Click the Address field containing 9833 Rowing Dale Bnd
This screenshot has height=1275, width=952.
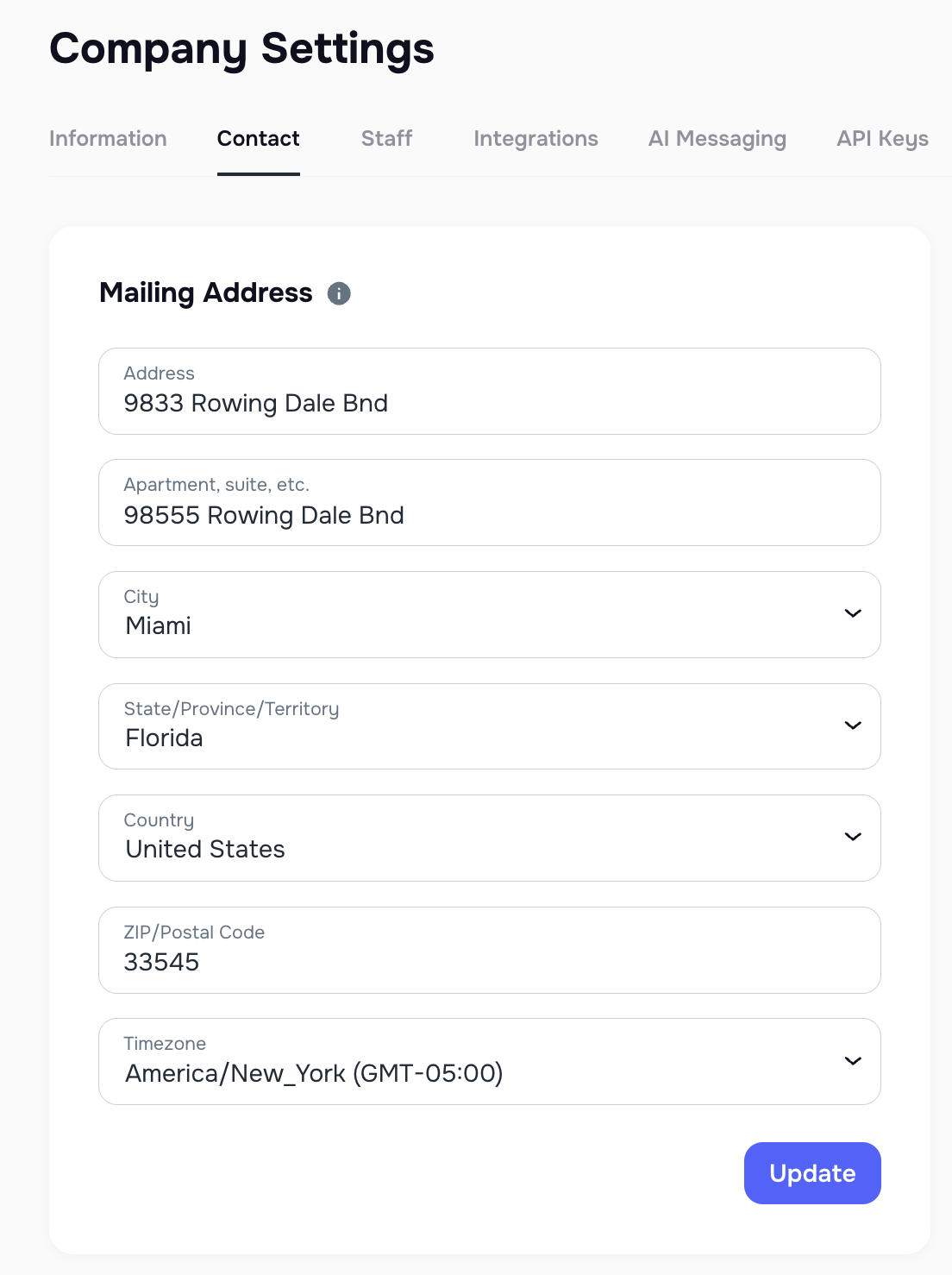pyautogui.click(x=489, y=391)
